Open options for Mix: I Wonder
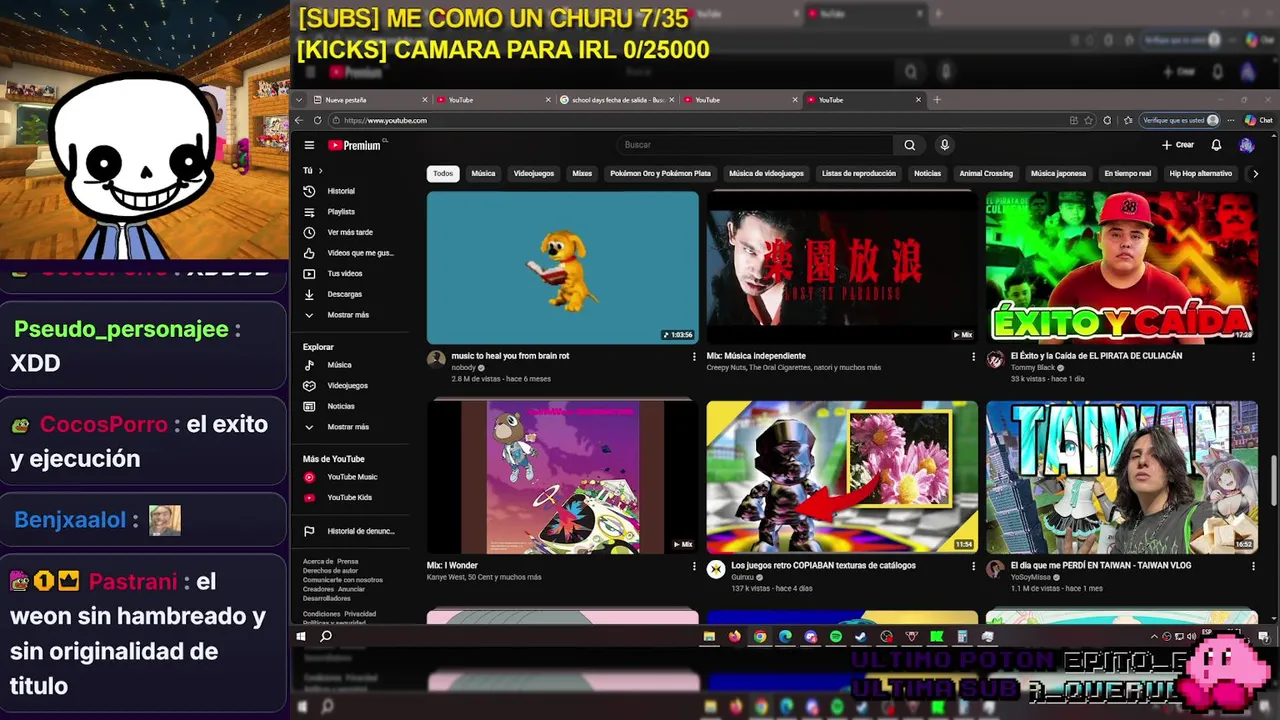The height and width of the screenshot is (720, 1280). coord(694,566)
